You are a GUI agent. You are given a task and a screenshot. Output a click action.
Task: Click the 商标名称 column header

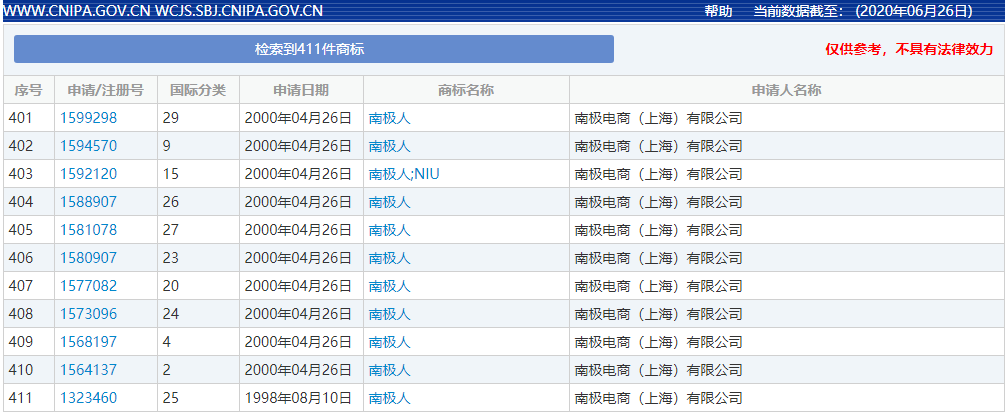(466, 90)
